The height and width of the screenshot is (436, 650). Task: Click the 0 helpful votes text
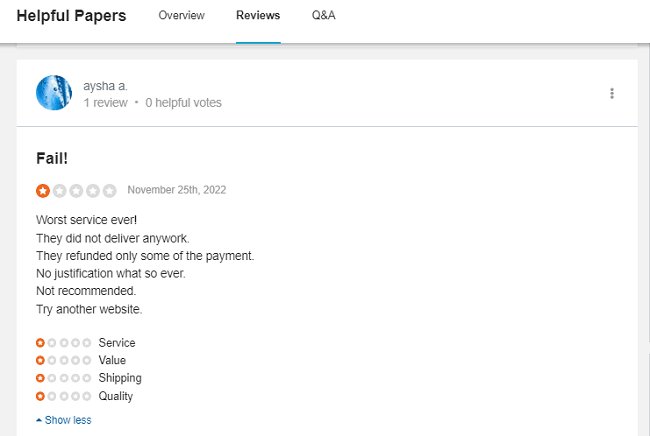(183, 103)
